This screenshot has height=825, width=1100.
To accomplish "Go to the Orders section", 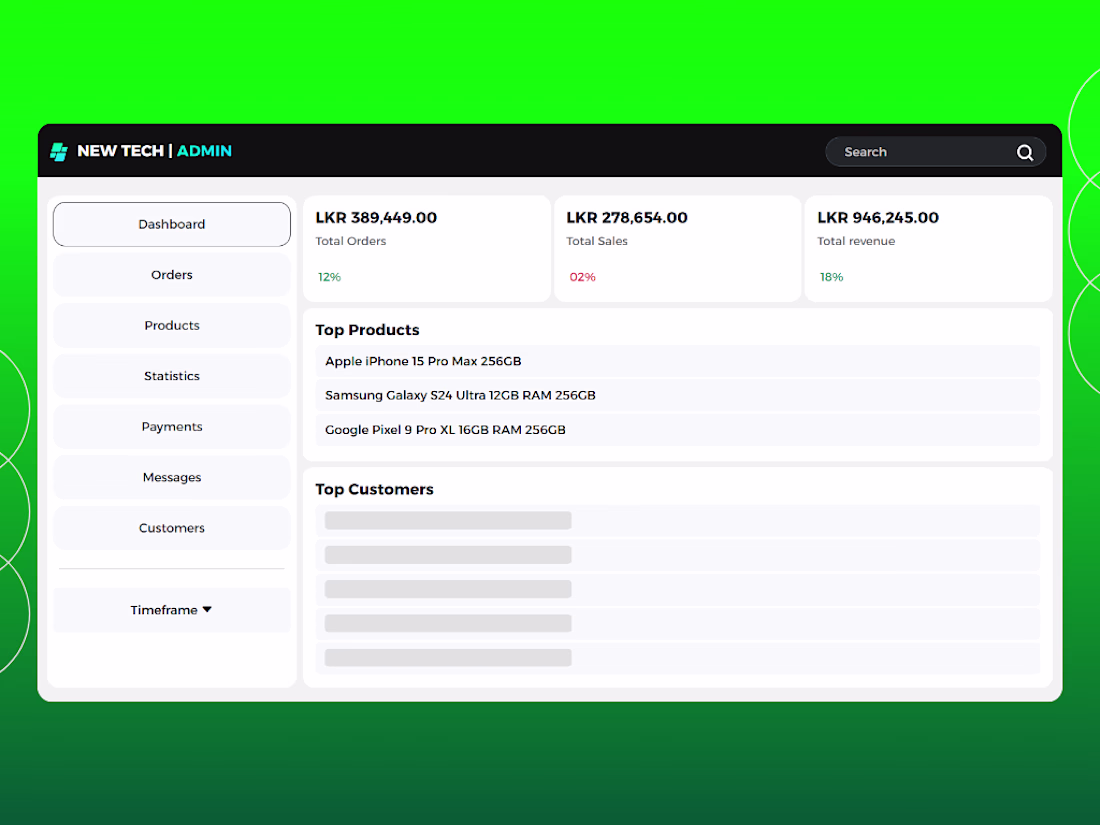I will coord(172,275).
